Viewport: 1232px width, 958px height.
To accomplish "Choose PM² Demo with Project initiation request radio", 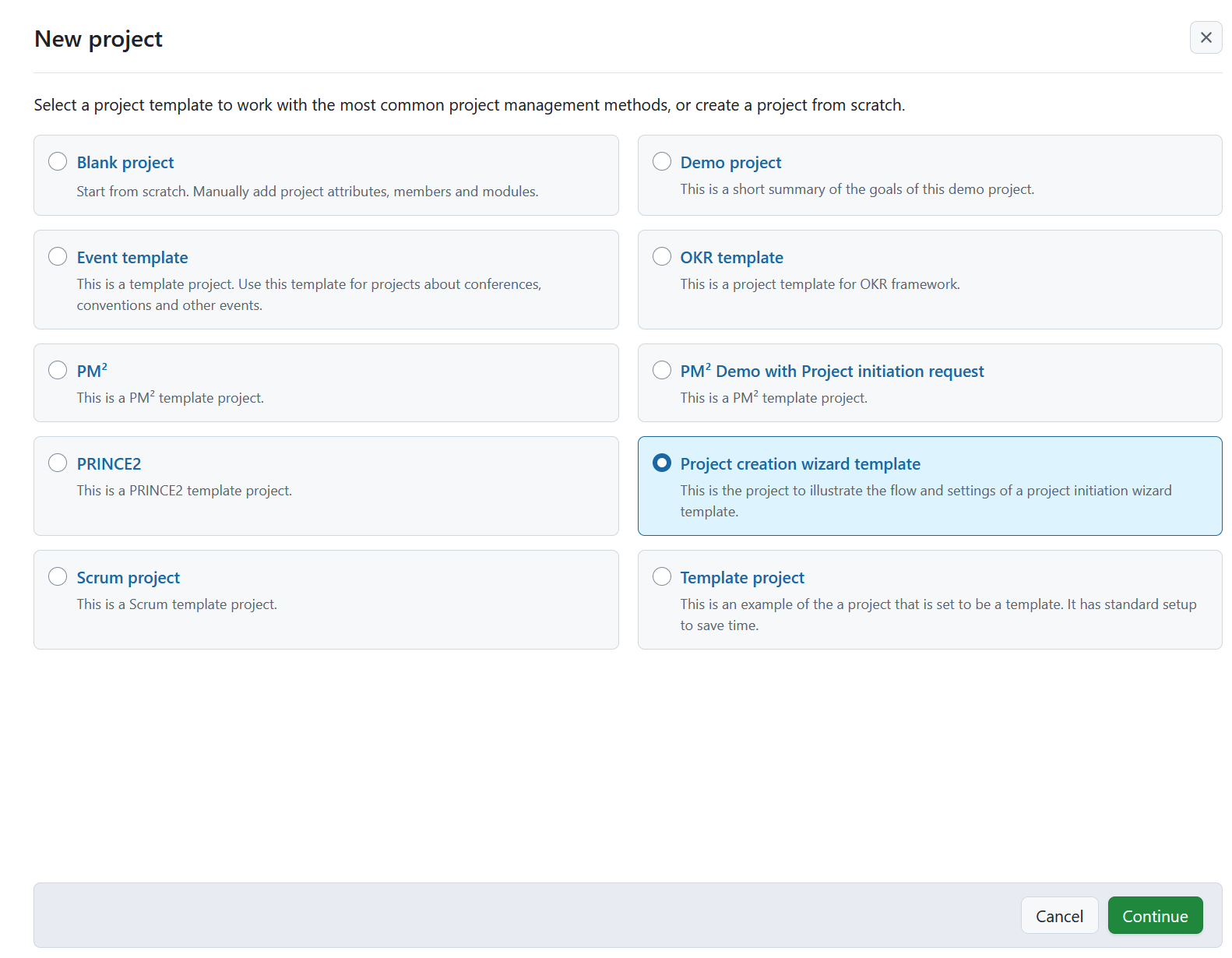I will [661, 370].
